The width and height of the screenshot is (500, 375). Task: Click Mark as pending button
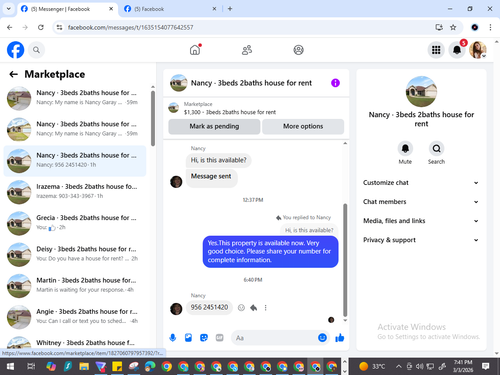214,126
